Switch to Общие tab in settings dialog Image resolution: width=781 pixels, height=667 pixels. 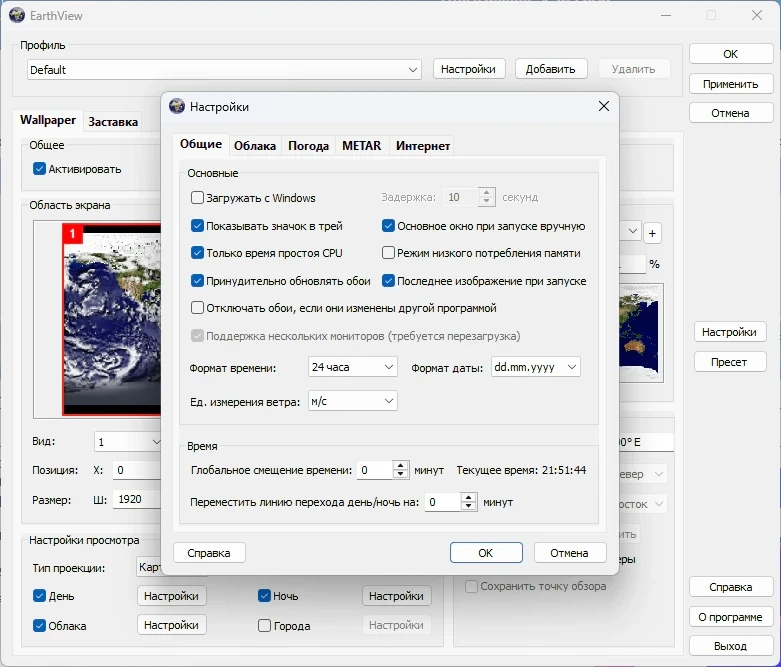[201, 144]
